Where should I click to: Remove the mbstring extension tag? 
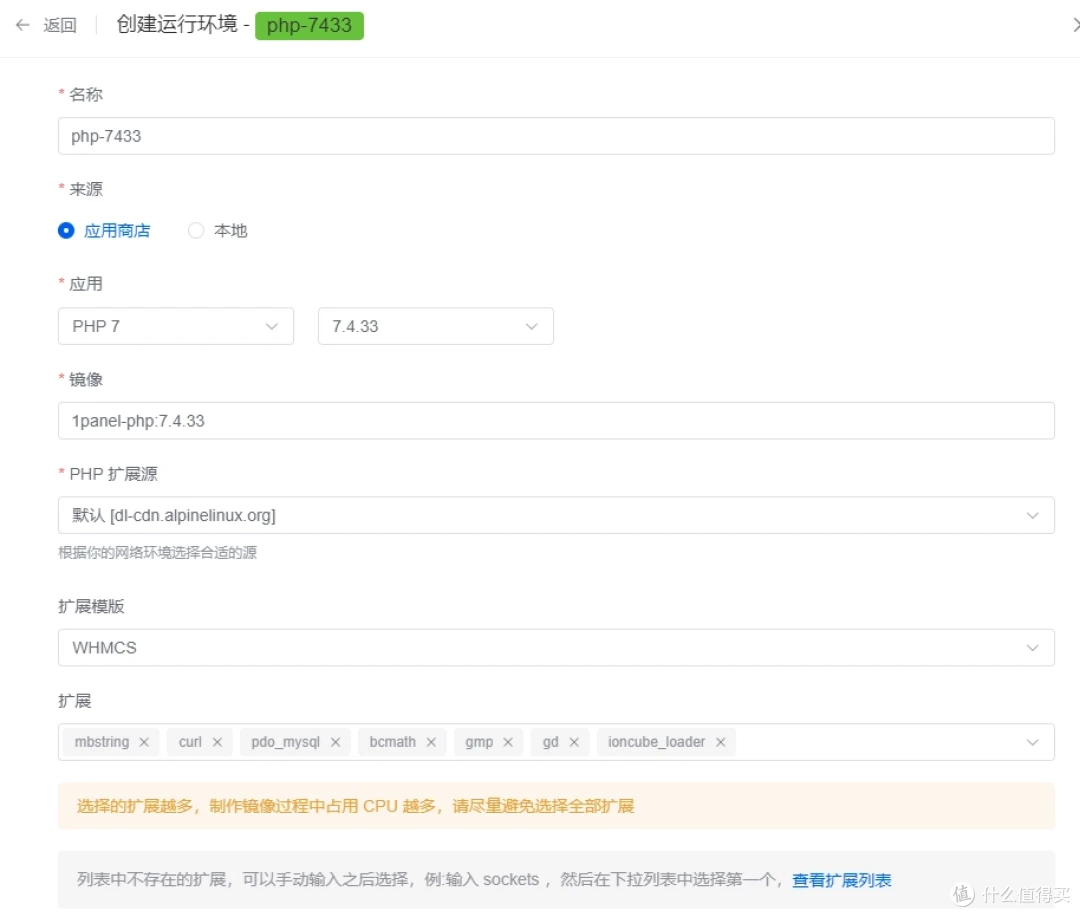144,742
